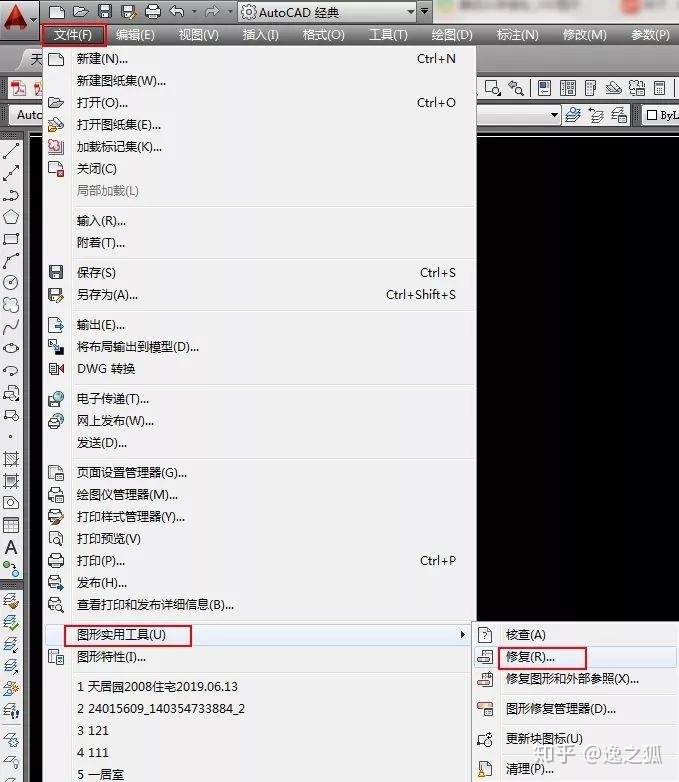The width and height of the screenshot is (679, 782).
Task: Choose 电子传递(T)... menu entry
Action: 259,399
